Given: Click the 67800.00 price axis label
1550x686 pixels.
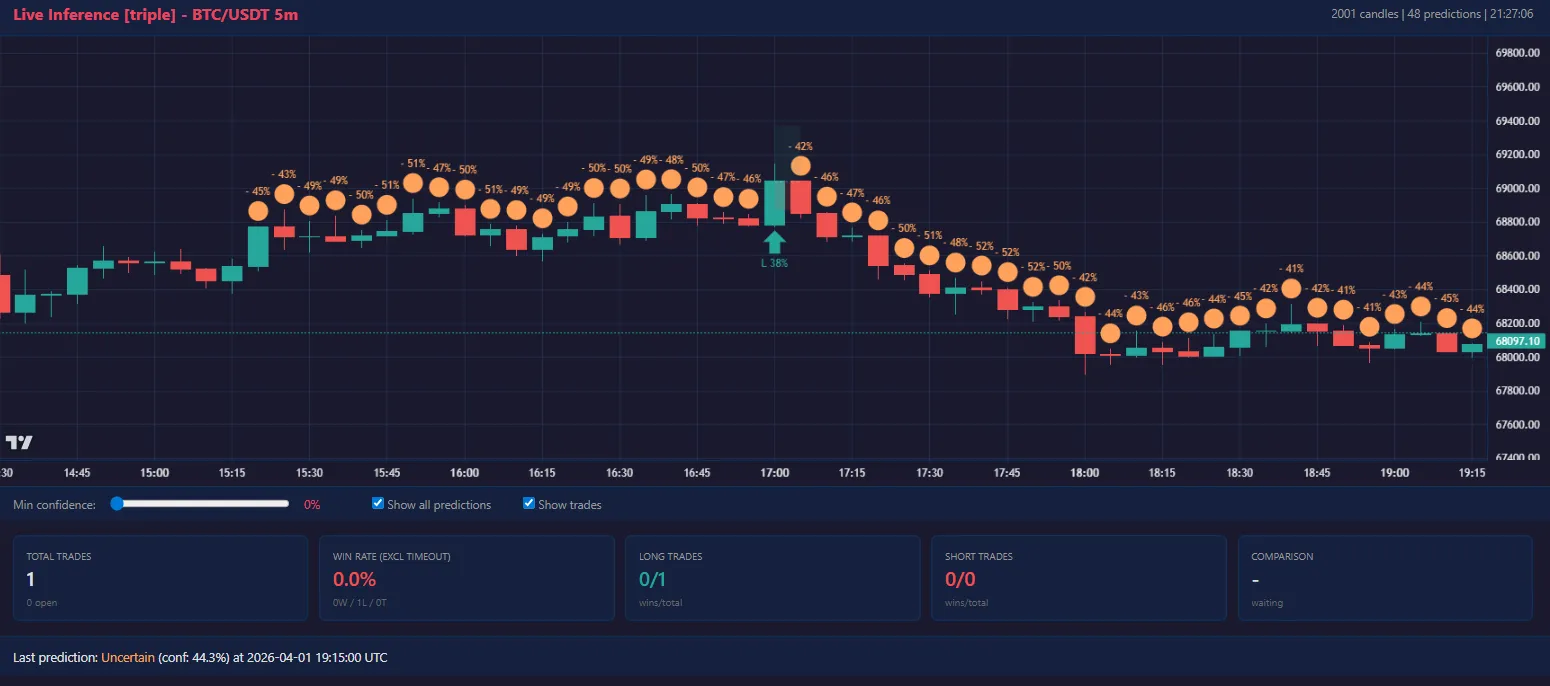Looking at the screenshot, I should (1516, 391).
